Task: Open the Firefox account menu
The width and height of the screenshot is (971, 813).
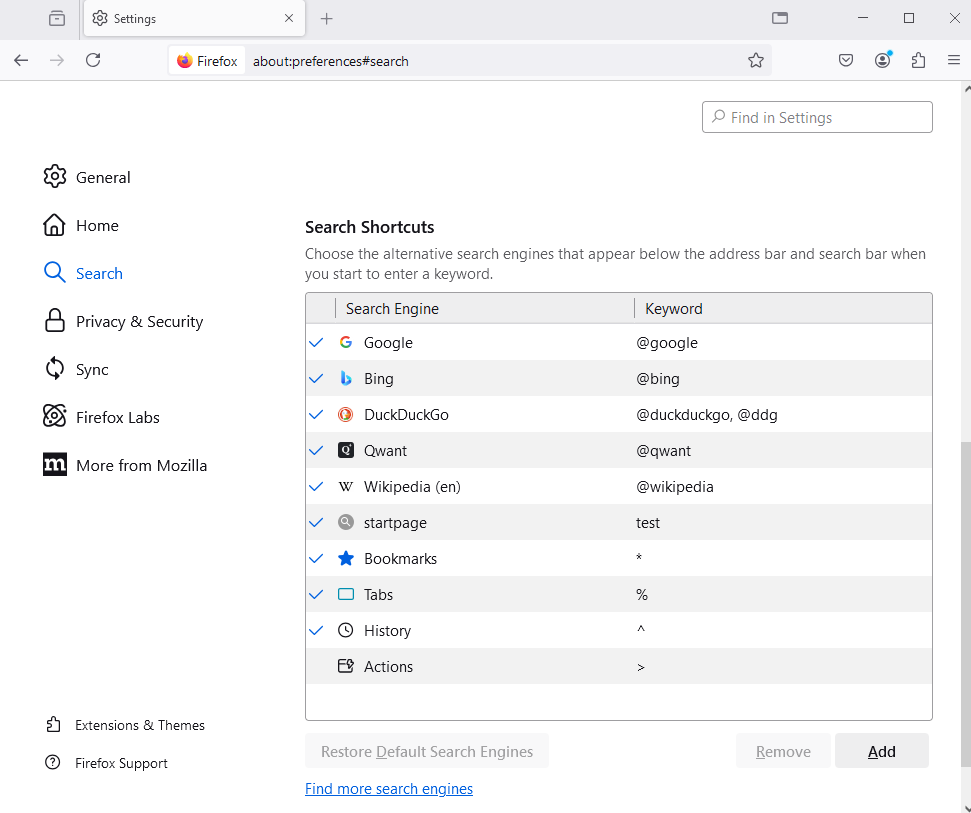Action: click(882, 60)
